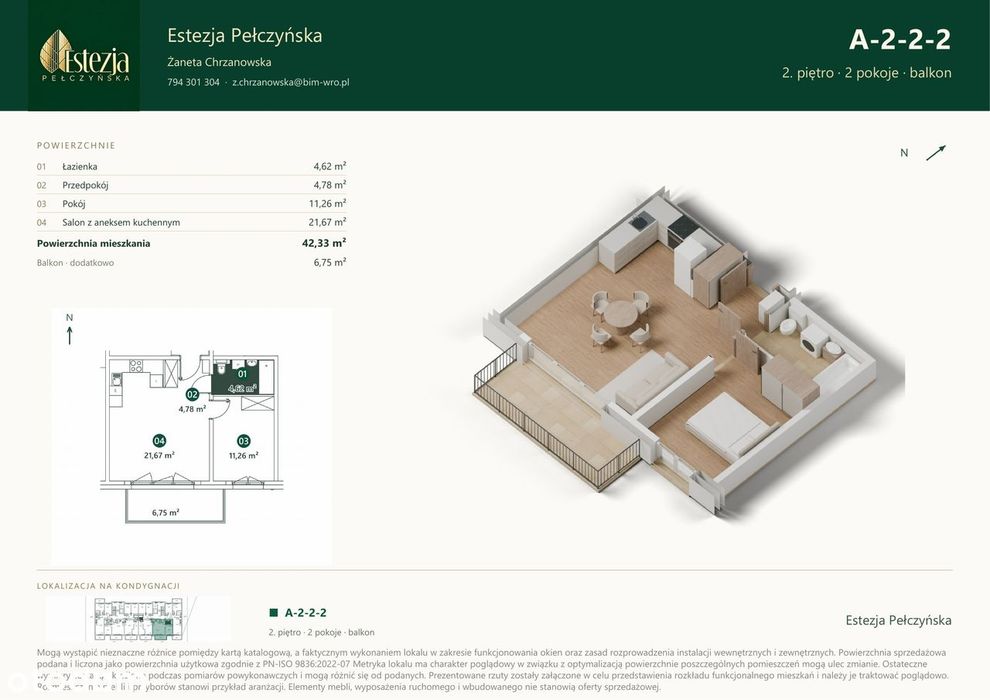
Task: Click the "LOKALIZACJA NA KONDYGNACJI" heading
Action: click(109, 586)
